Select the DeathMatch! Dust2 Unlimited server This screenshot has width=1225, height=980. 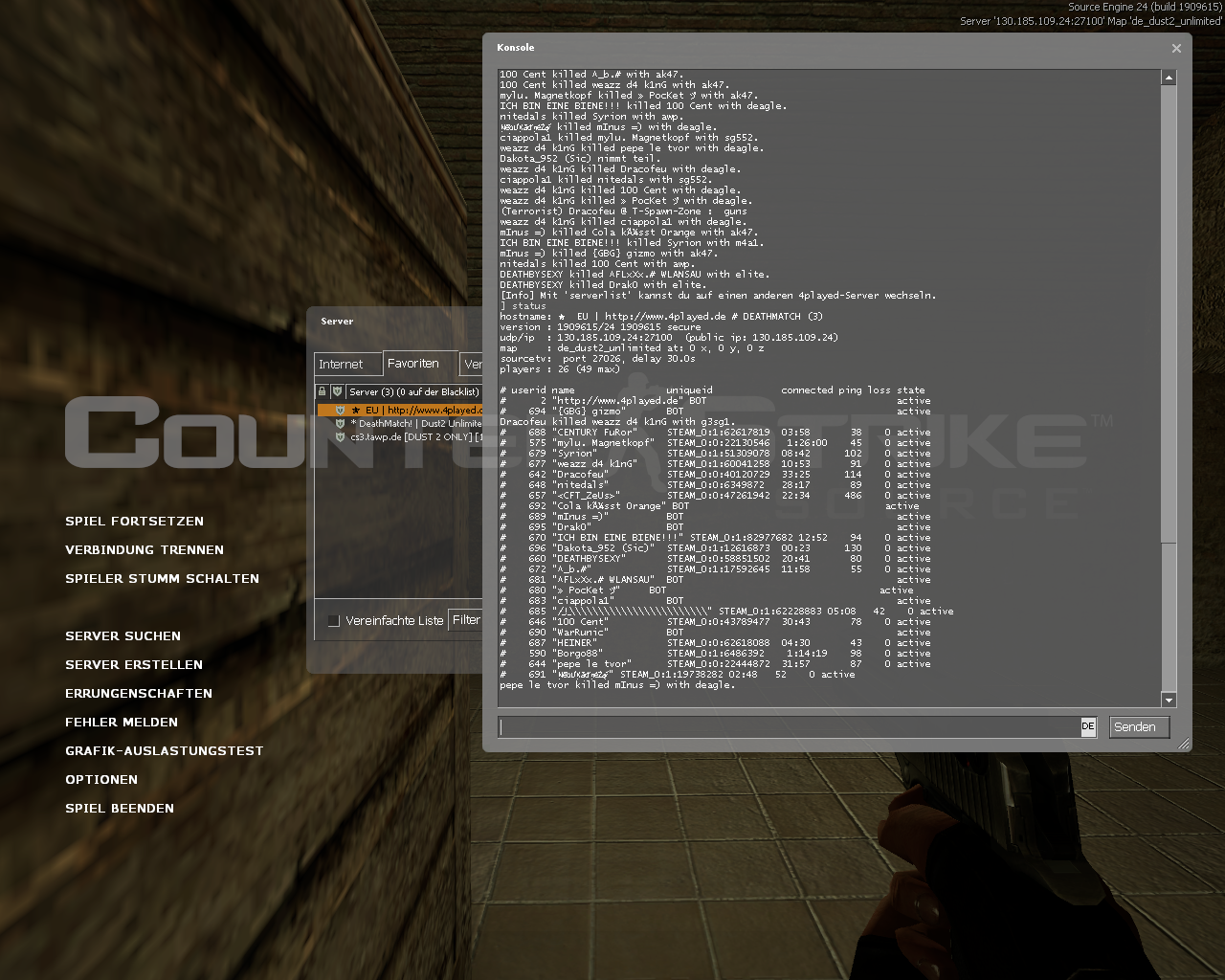point(399,424)
